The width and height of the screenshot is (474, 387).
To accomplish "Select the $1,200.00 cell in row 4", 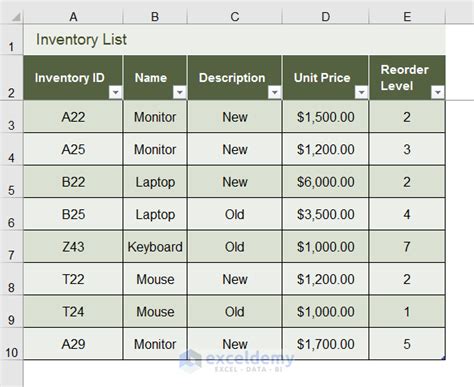I will point(326,149).
